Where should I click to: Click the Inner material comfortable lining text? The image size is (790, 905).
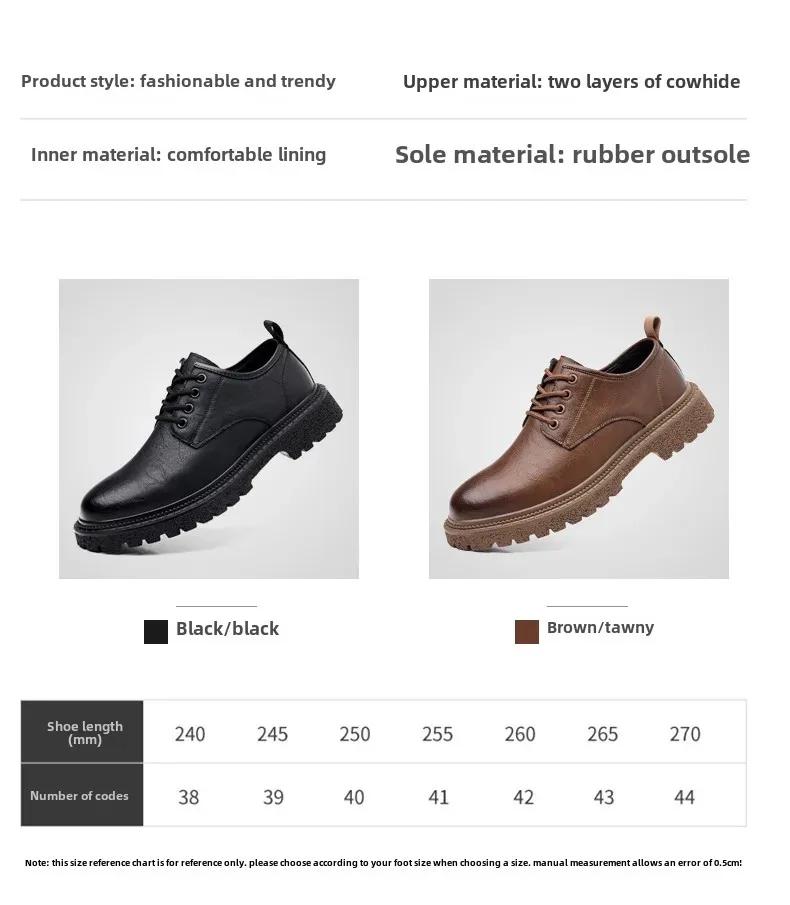(x=178, y=155)
